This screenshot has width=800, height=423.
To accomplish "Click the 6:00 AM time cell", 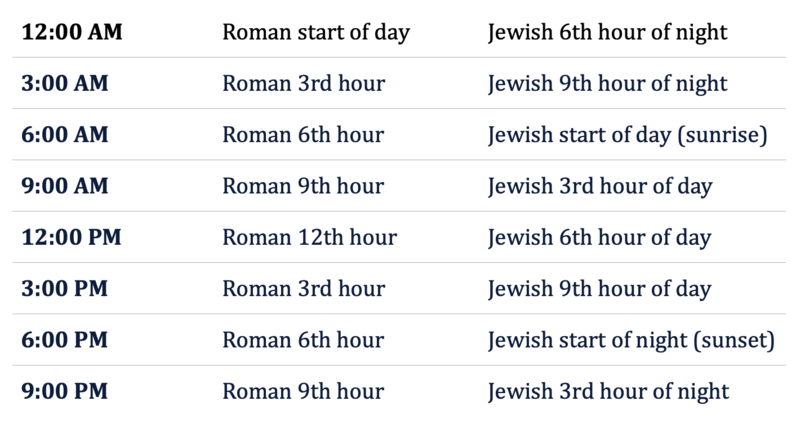I will (x=63, y=135).
